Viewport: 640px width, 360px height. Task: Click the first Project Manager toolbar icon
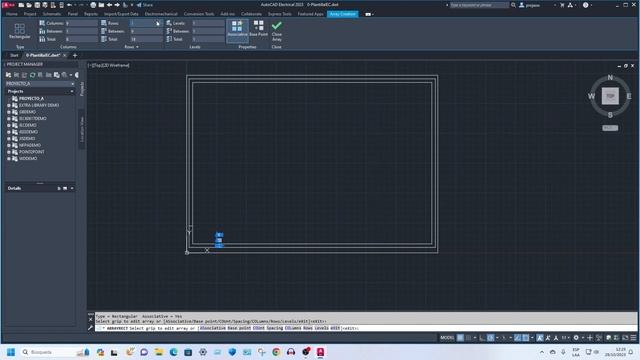[x=8, y=75]
